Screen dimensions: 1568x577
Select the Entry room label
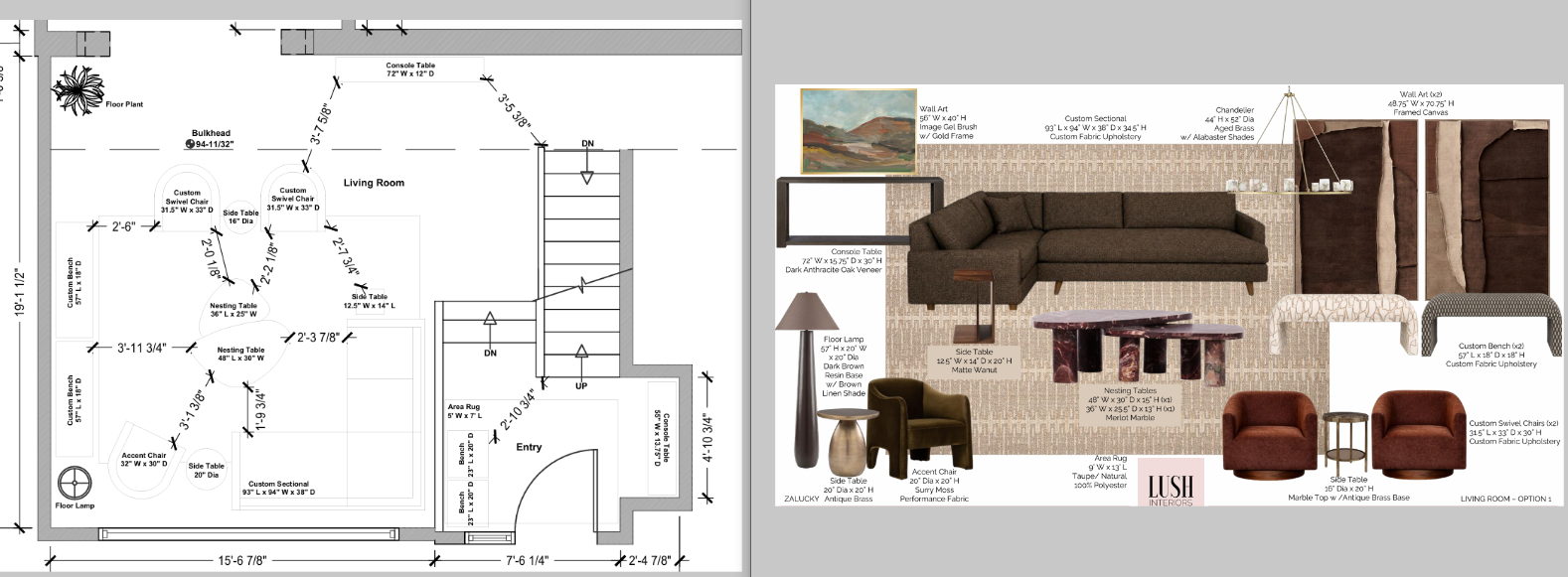coord(529,447)
